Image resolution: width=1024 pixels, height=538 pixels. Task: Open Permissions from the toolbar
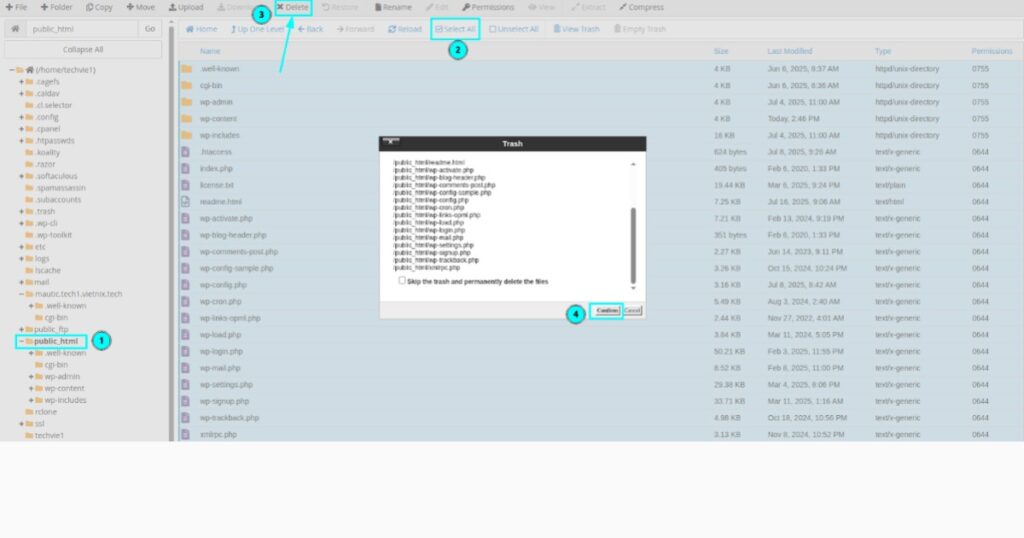[487, 7]
